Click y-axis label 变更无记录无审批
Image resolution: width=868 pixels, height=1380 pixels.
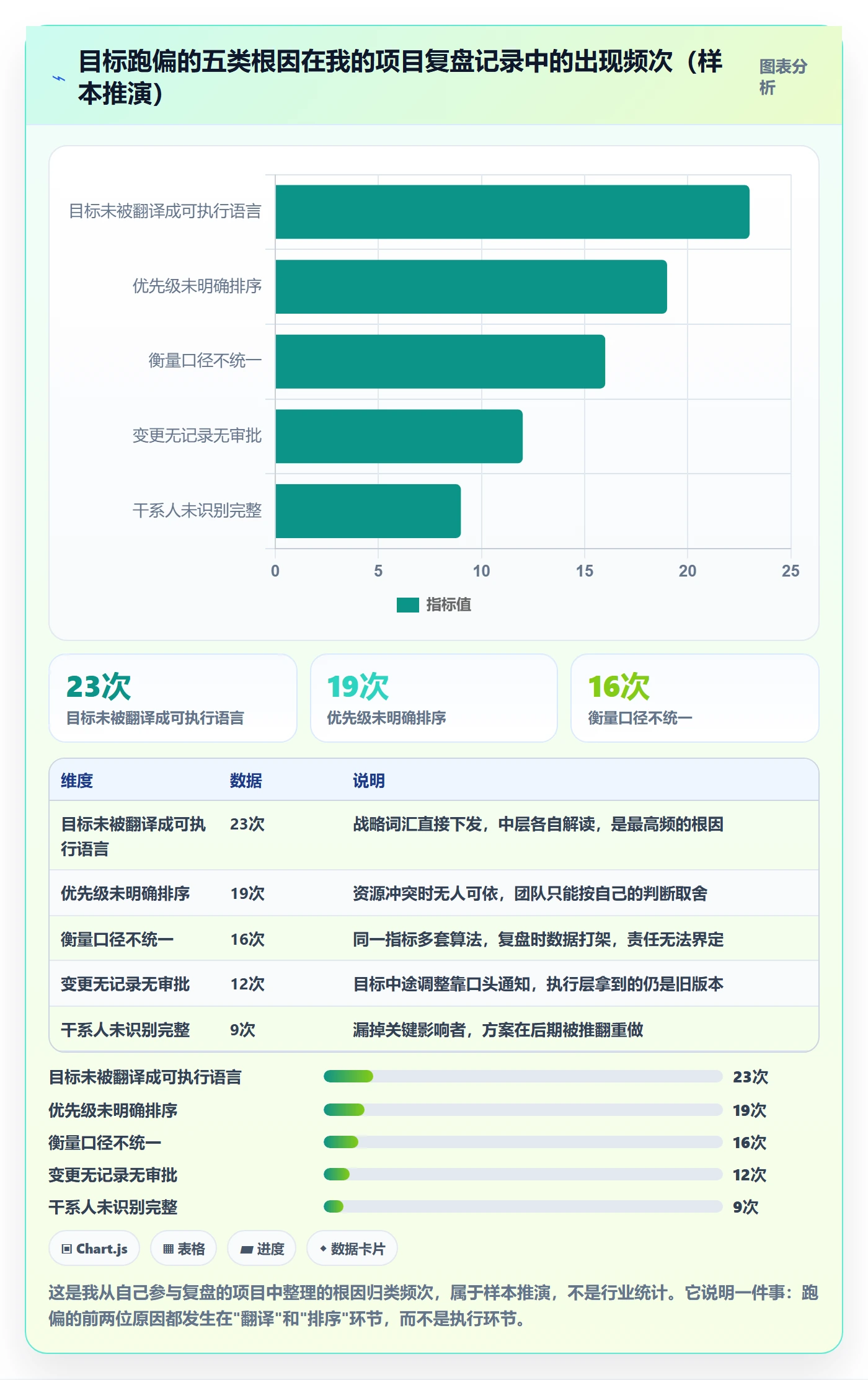coord(197,436)
